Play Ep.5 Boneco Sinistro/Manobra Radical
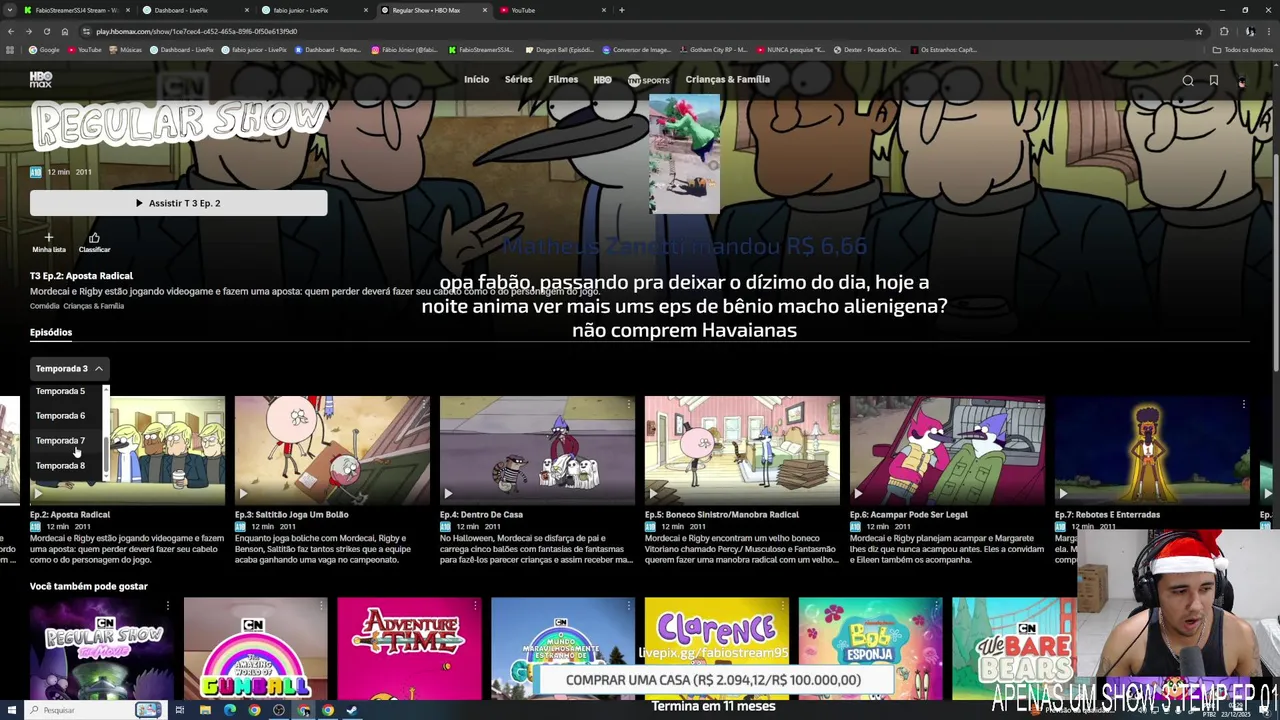Image resolution: width=1280 pixels, height=720 pixels. (653, 493)
